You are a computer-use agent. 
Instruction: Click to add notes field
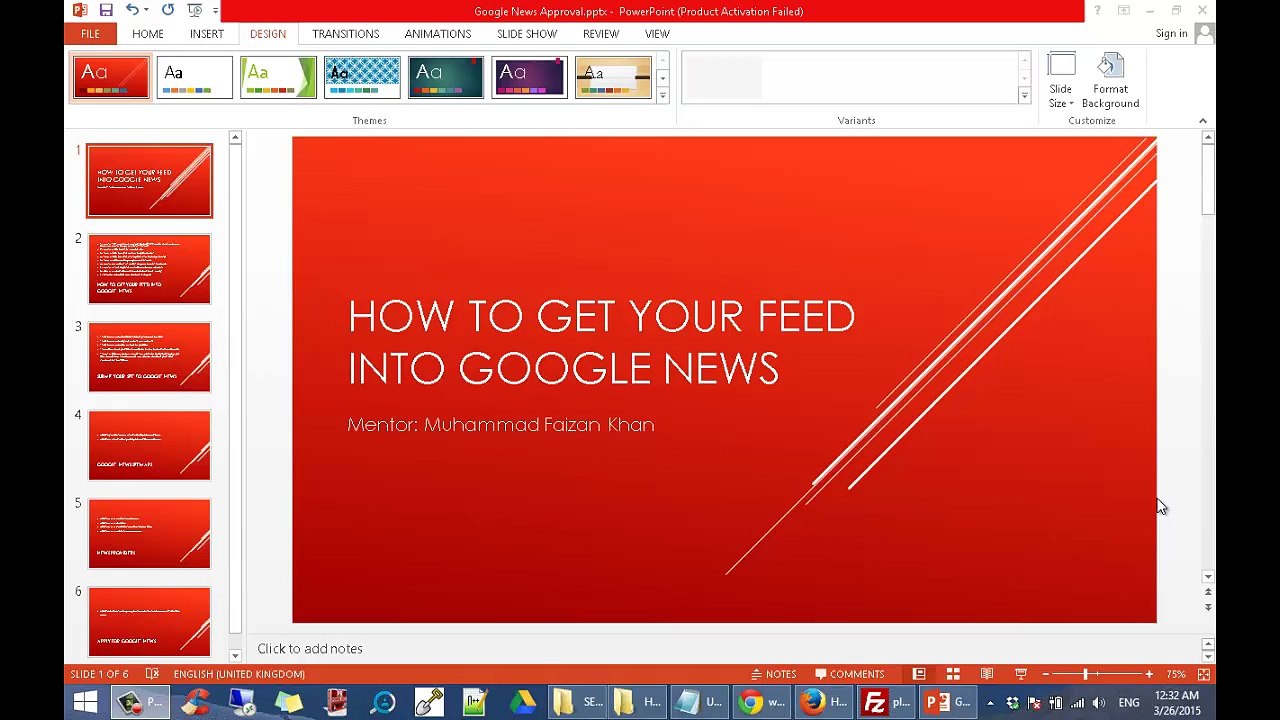(310, 649)
